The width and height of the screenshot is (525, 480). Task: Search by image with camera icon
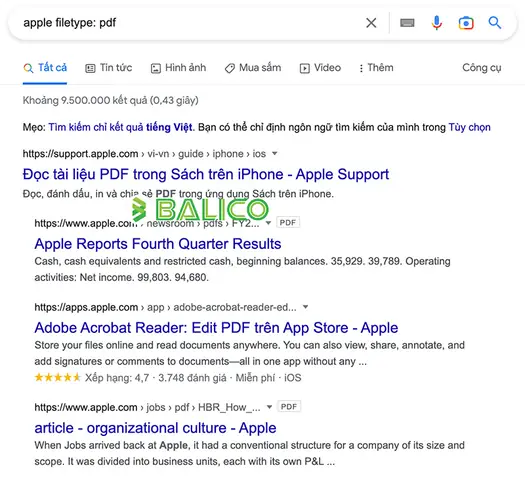[466, 23]
